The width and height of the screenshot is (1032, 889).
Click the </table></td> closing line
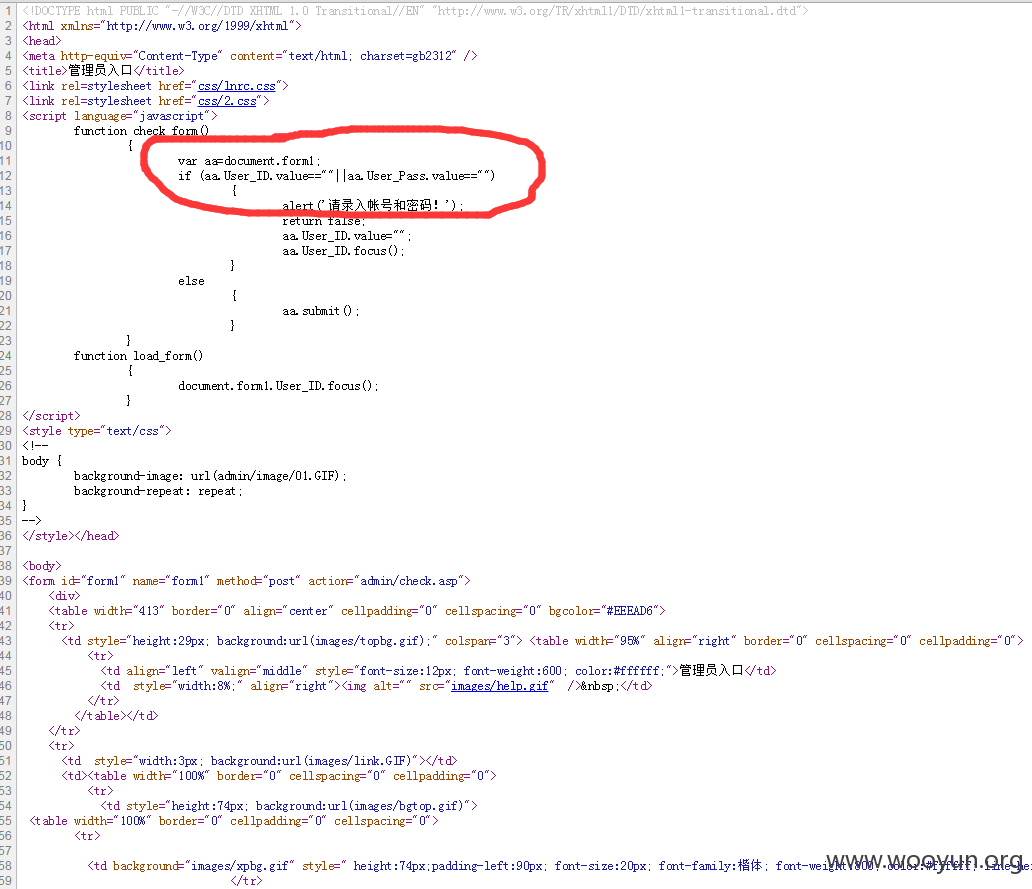pos(116,717)
